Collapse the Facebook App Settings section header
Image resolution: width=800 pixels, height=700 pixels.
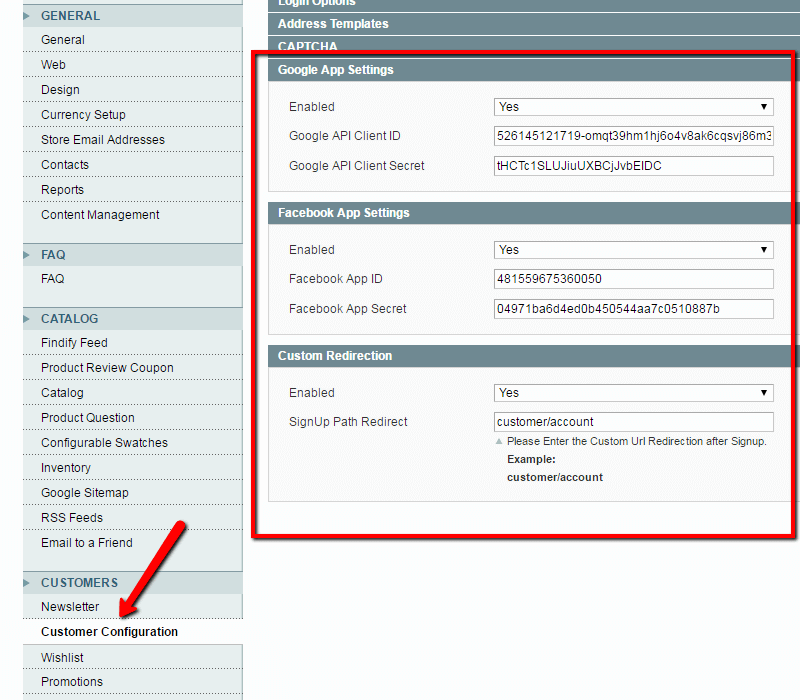[x=344, y=213]
